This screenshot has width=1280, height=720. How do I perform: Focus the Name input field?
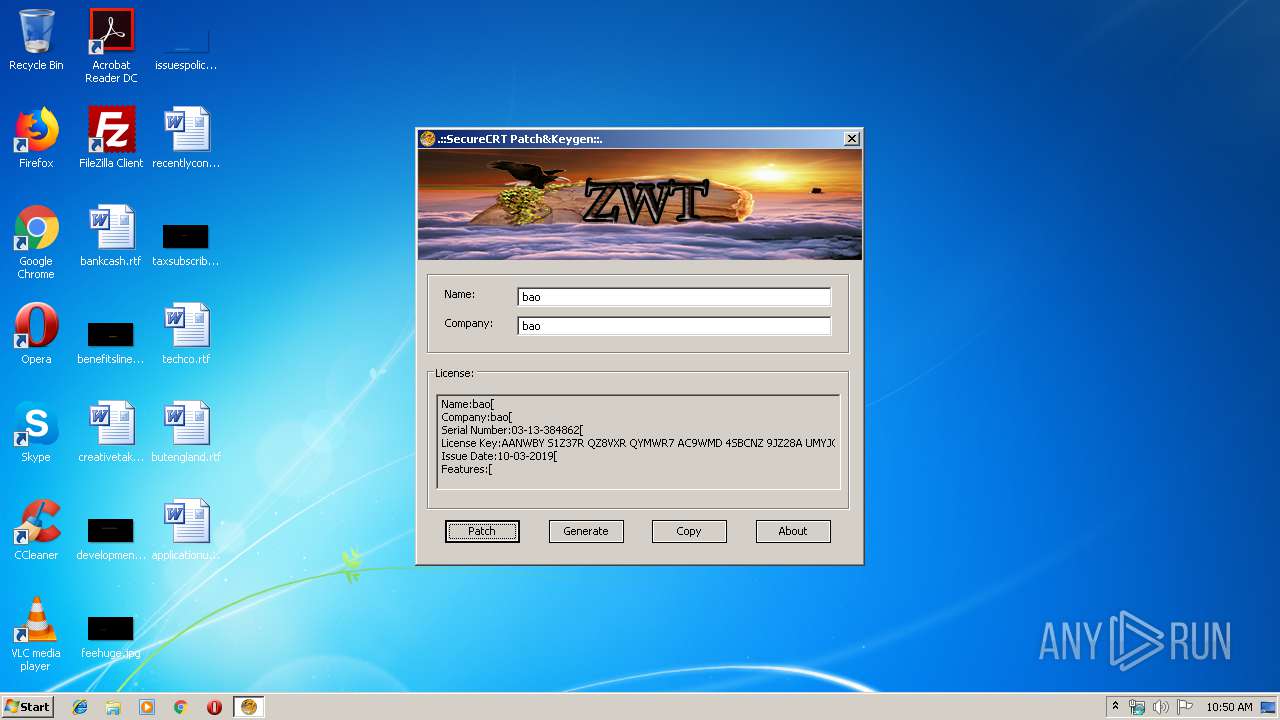tap(674, 297)
